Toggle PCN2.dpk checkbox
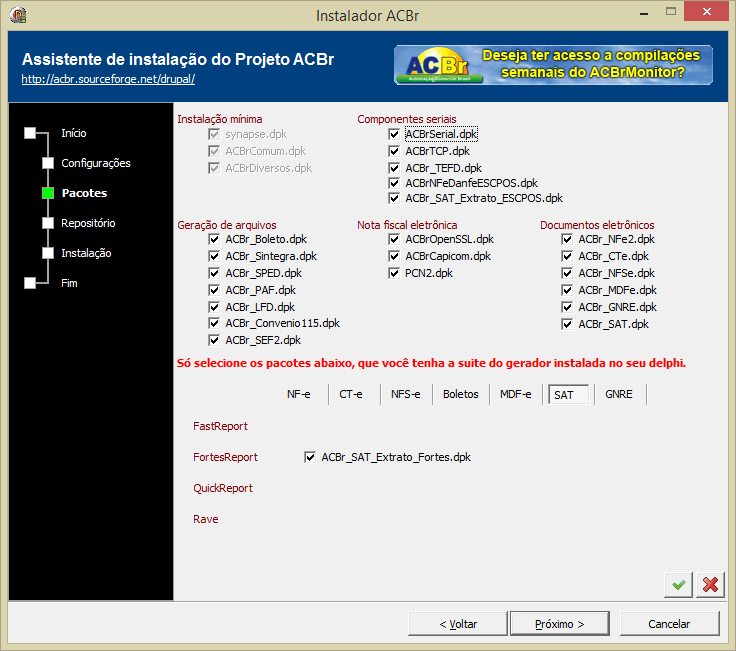 (x=394, y=273)
